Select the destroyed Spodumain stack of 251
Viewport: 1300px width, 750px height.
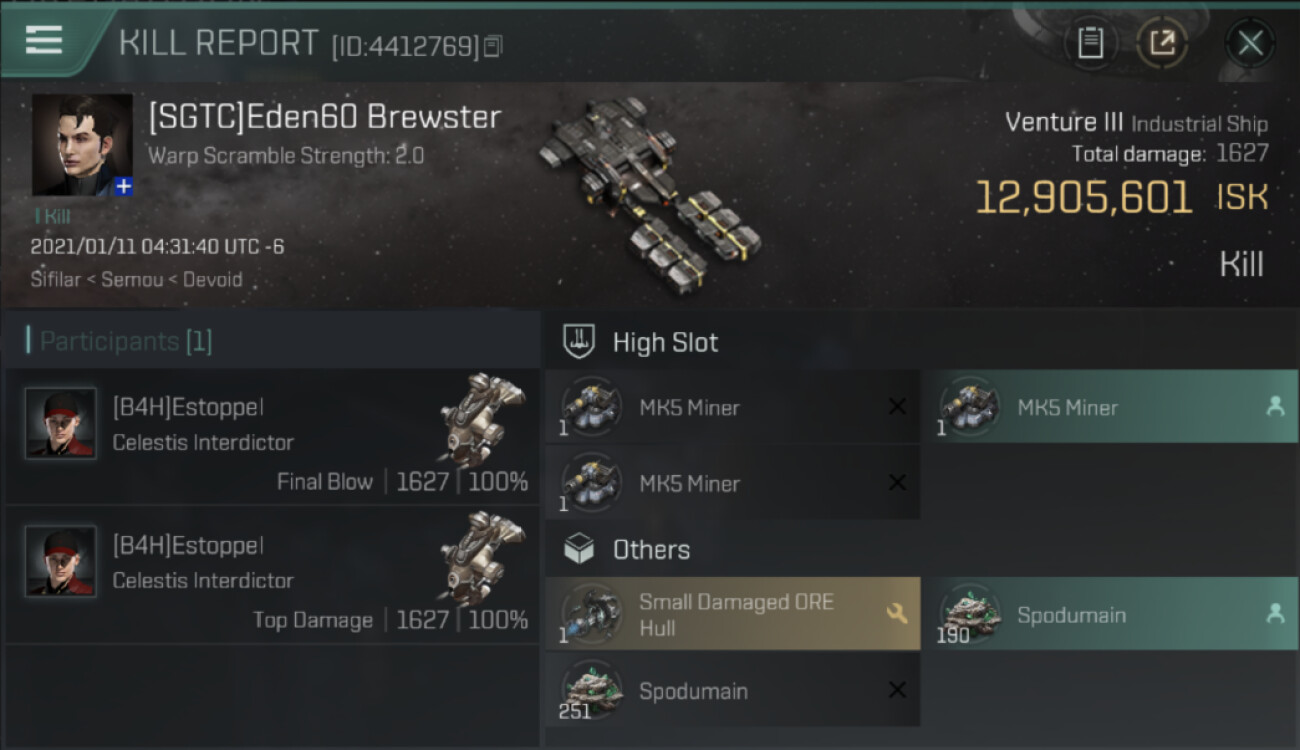click(732, 690)
